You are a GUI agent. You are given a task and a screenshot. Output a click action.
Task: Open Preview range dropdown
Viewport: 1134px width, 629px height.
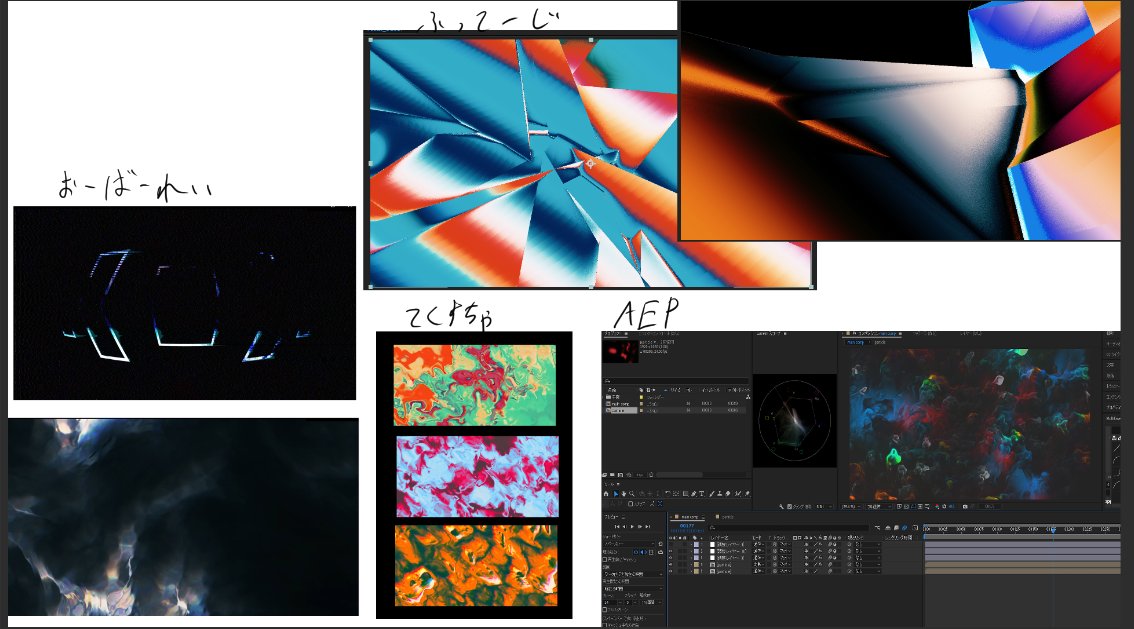point(633,574)
